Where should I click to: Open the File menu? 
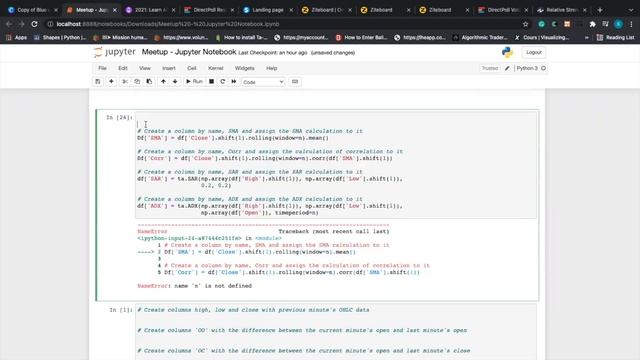pos(102,68)
